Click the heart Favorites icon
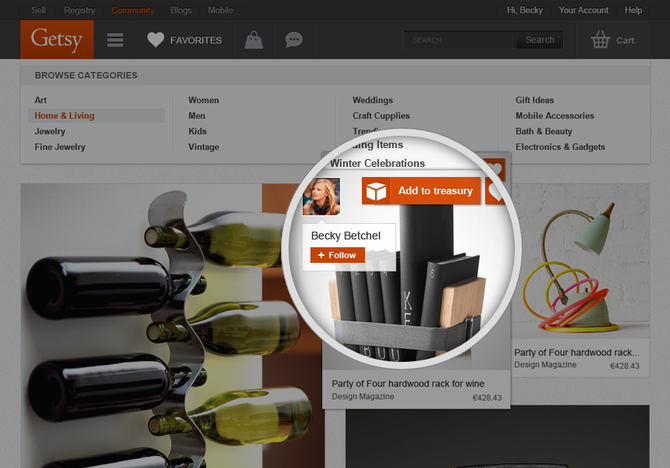Viewport: 670px width, 468px height. coord(156,40)
